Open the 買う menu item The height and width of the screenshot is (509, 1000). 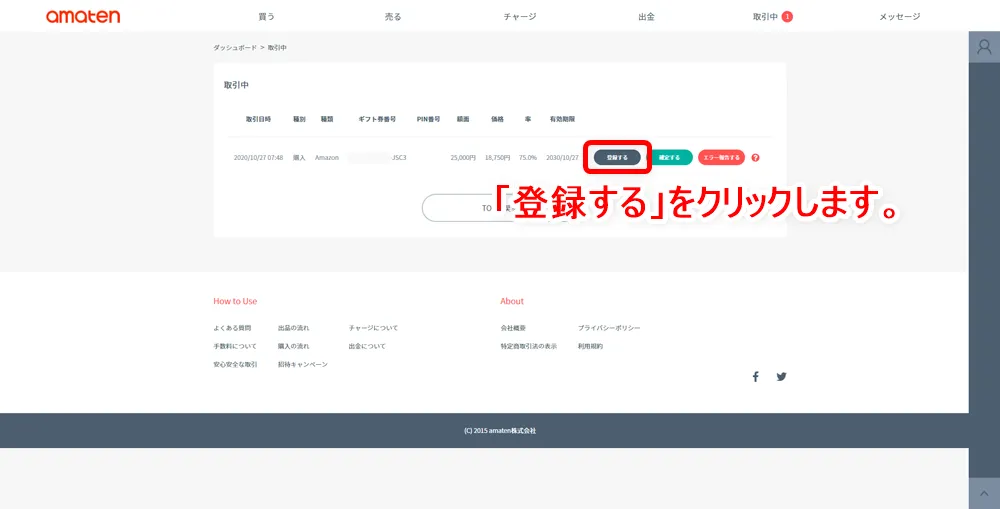(267, 17)
